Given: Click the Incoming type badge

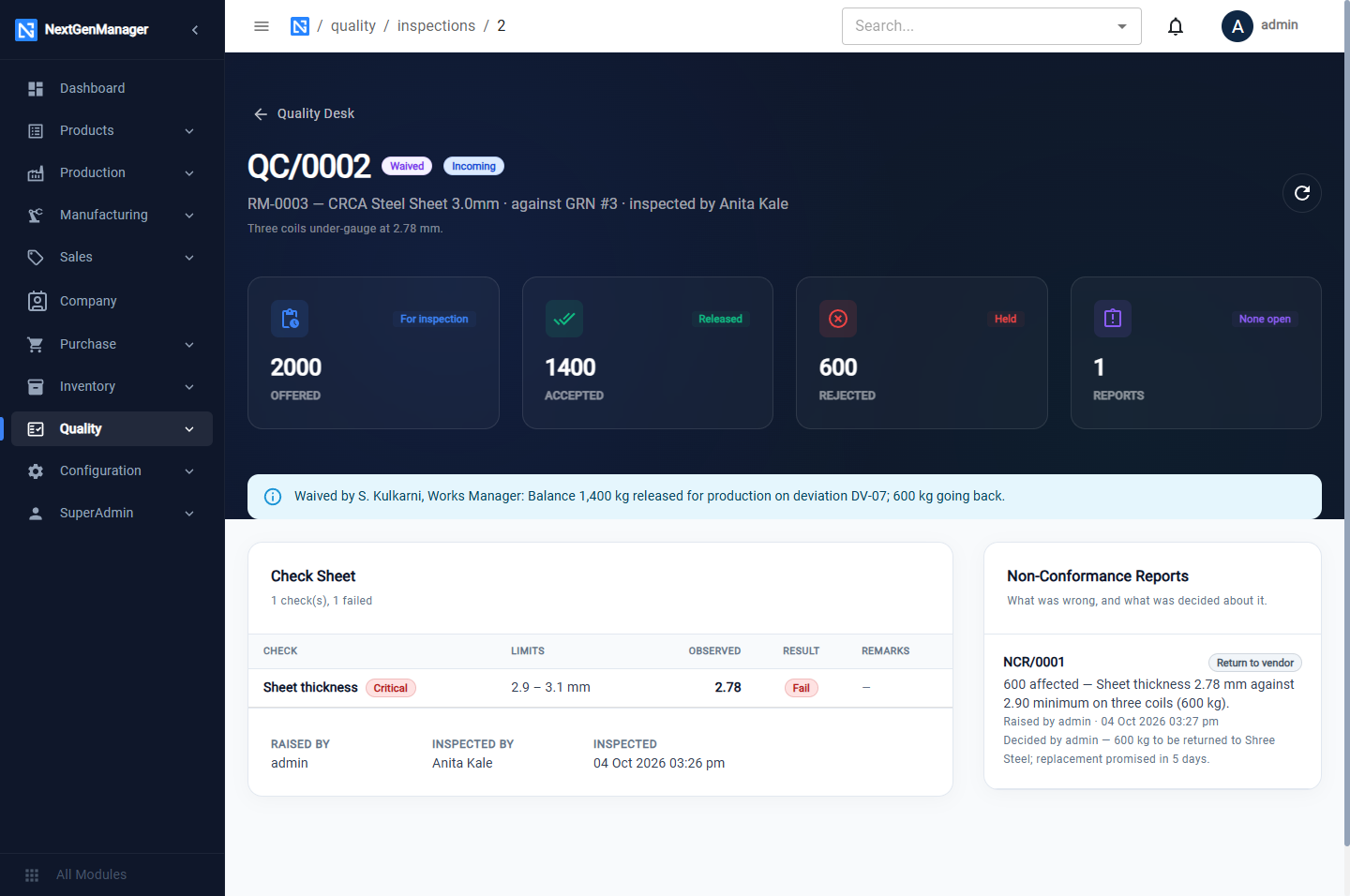Looking at the screenshot, I should tap(473, 166).
